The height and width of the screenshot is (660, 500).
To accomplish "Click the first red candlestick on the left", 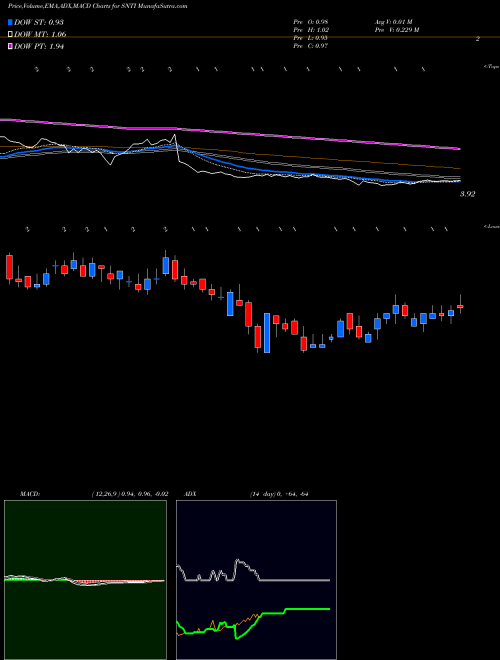I will [x=9, y=267].
